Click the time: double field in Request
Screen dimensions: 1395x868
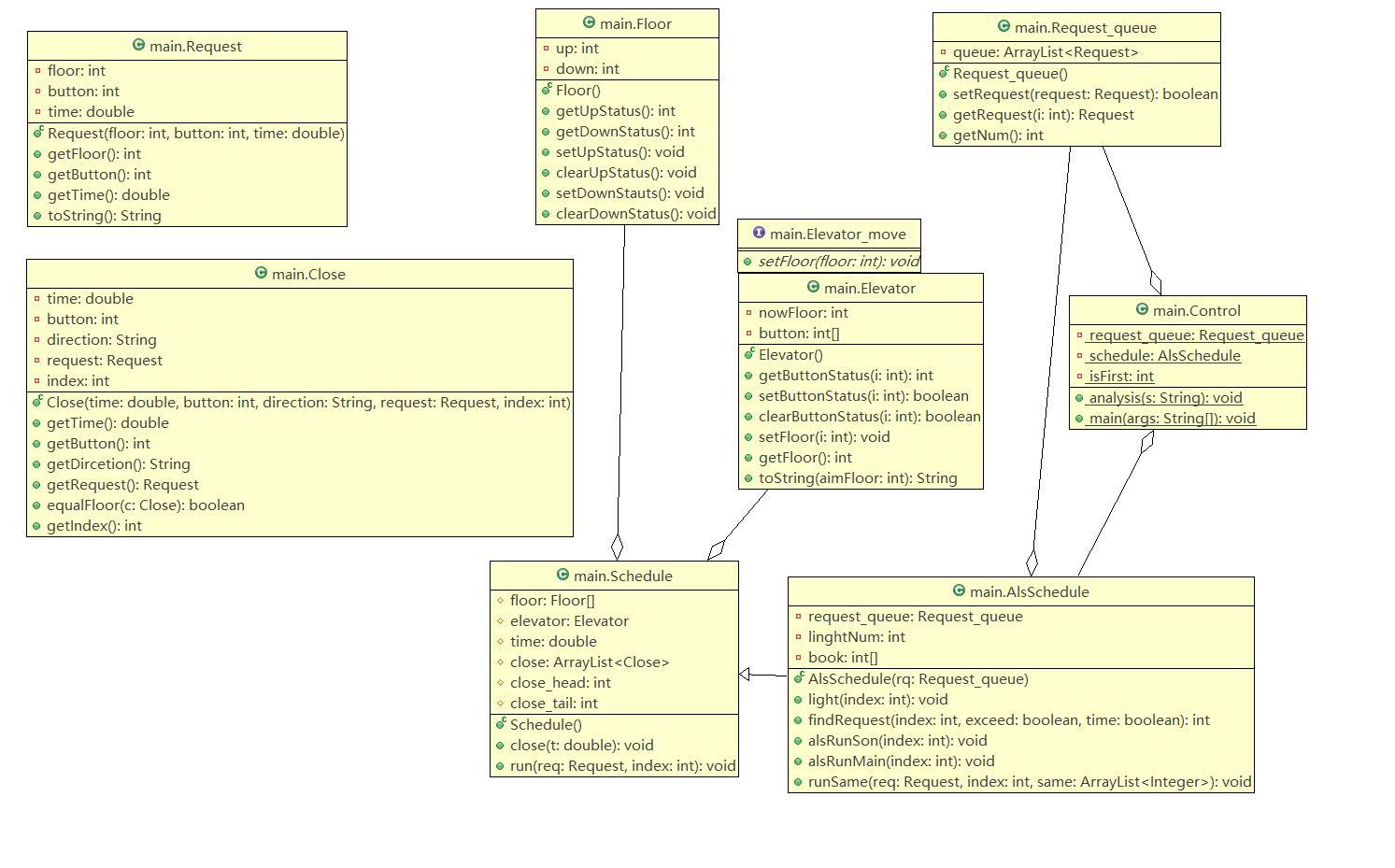tap(91, 112)
